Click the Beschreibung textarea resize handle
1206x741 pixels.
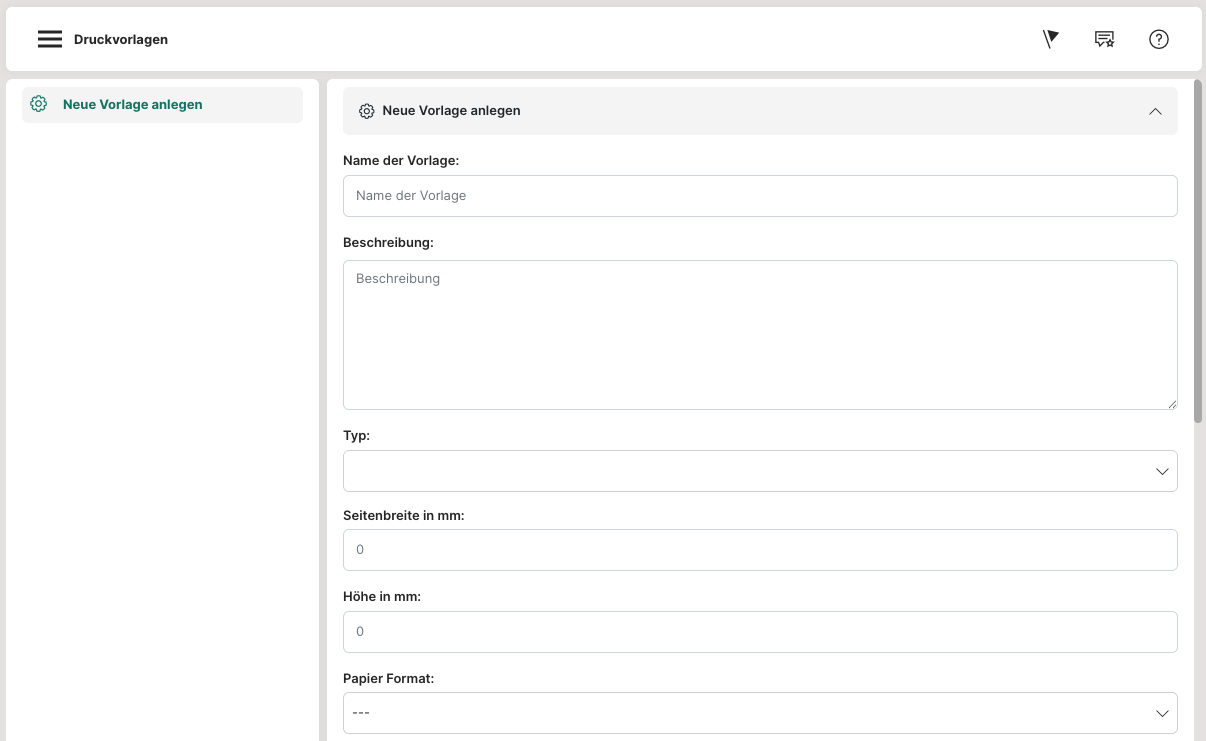click(1171, 403)
